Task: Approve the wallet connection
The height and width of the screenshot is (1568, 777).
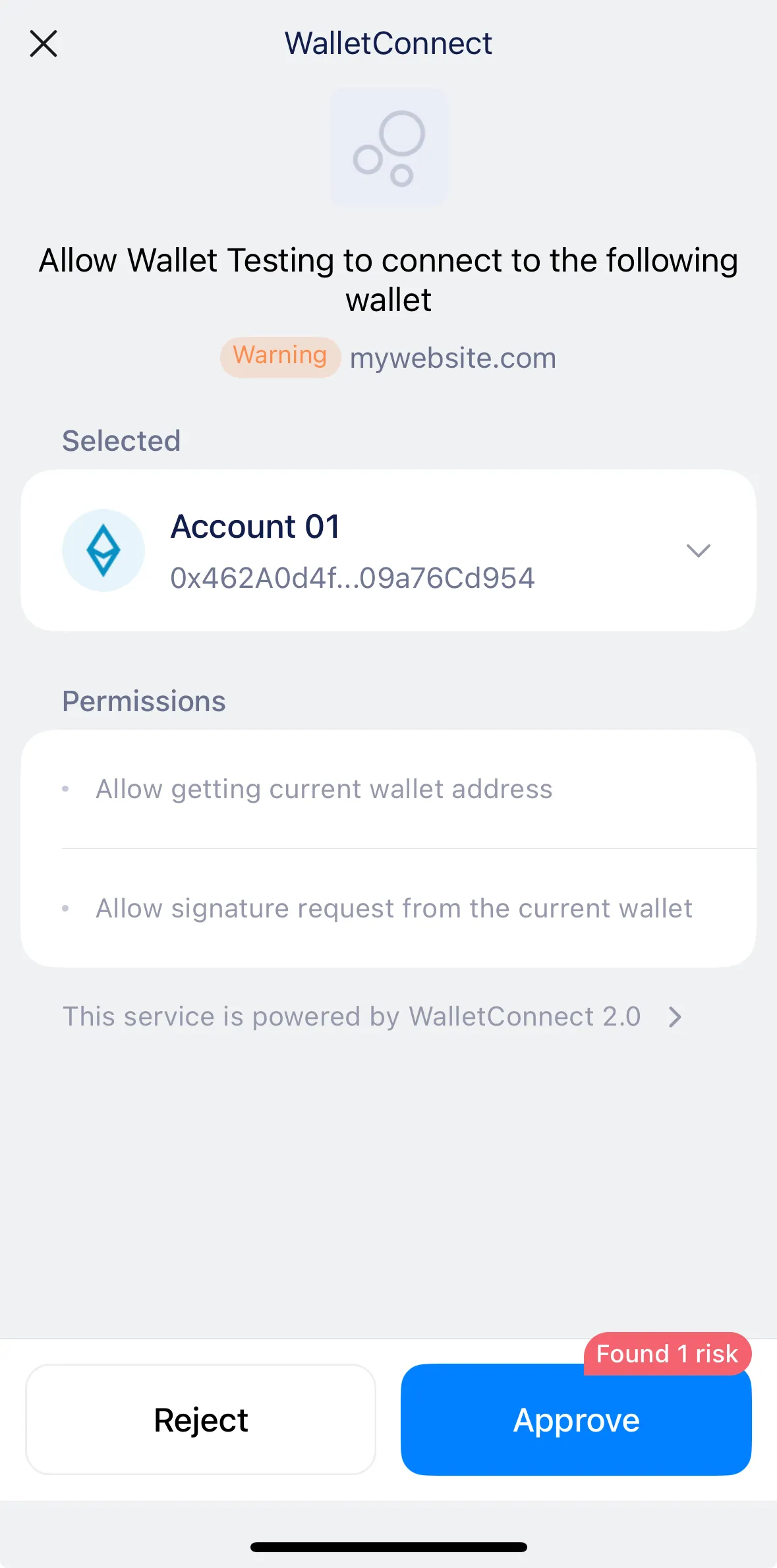Action: (575, 1419)
